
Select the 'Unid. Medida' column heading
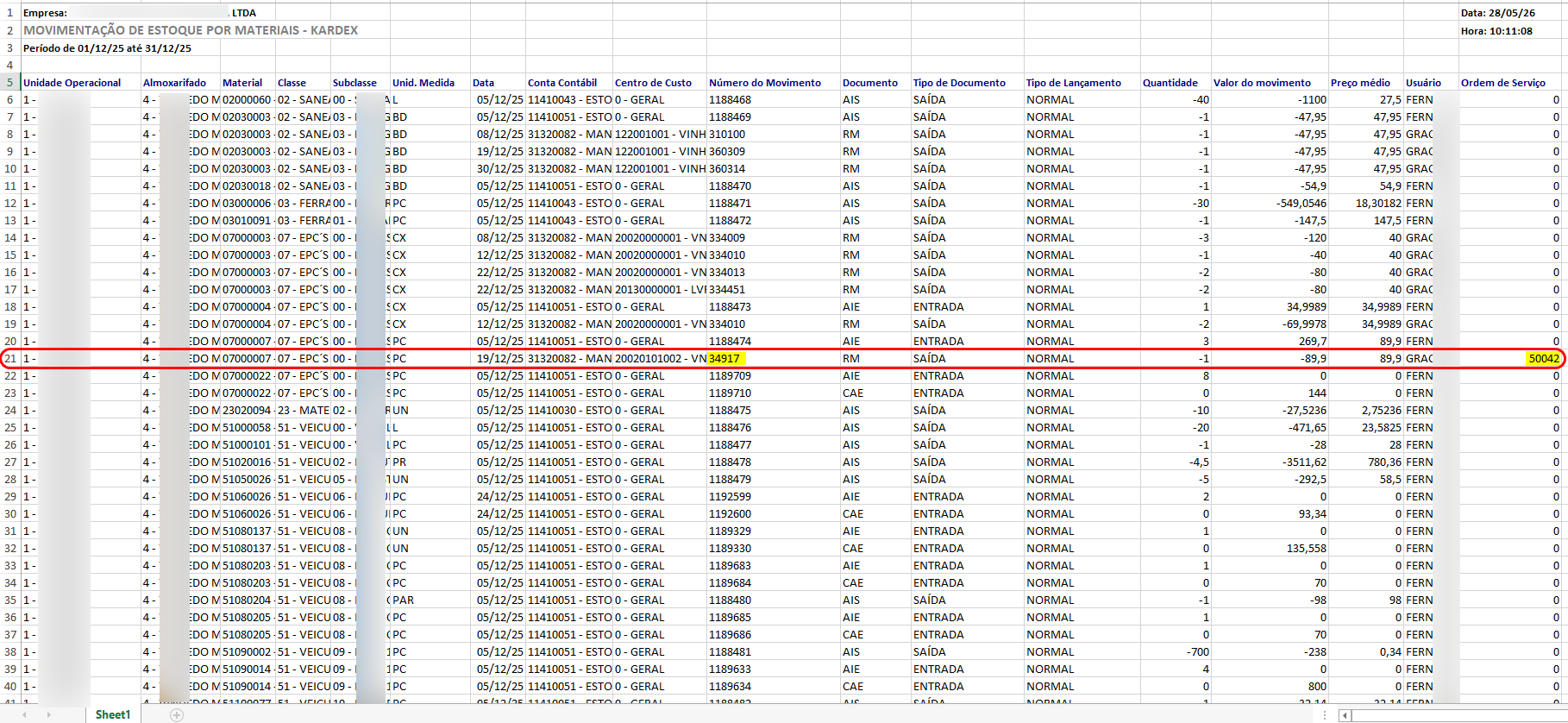click(423, 83)
